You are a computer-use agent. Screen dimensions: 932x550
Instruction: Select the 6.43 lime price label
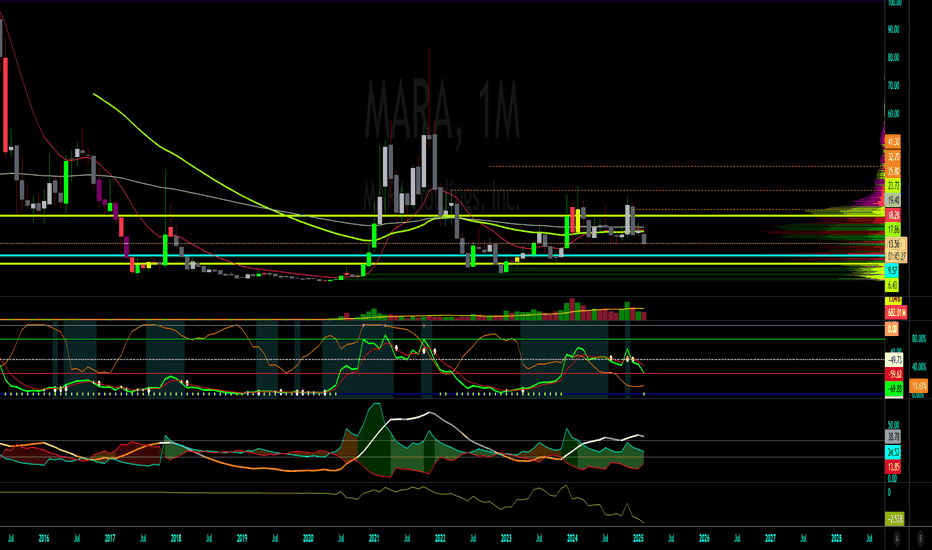tap(892, 285)
